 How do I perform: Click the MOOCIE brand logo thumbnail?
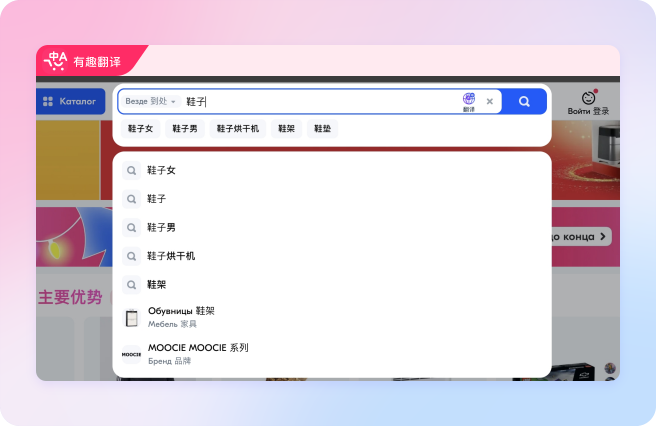tap(131, 354)
